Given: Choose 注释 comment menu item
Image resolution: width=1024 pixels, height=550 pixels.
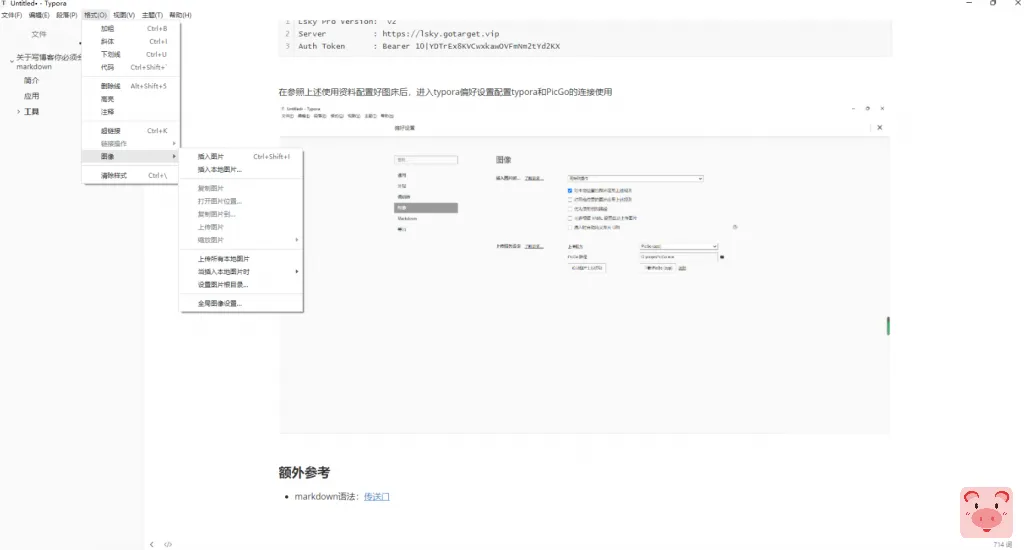Looking at the screenshot, I should [131, 112].
